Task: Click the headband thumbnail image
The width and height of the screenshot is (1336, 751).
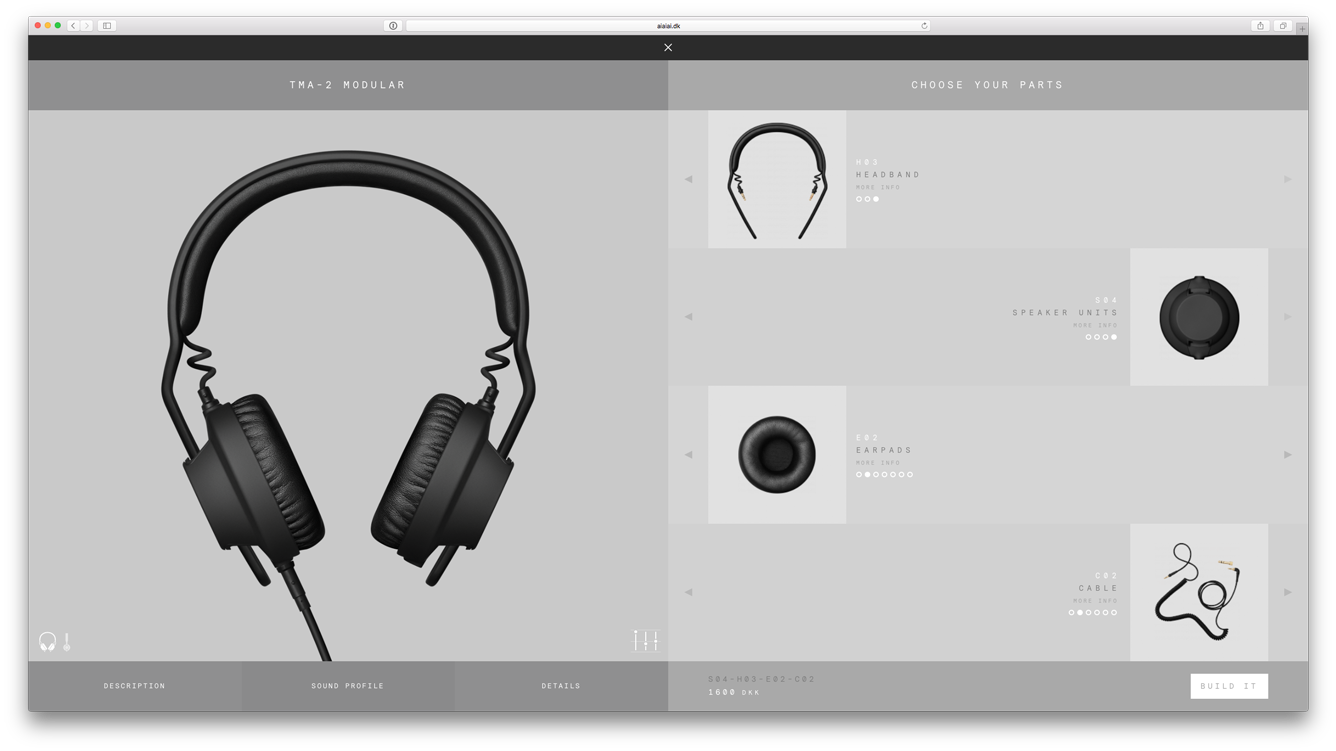Action: point(777,179)
